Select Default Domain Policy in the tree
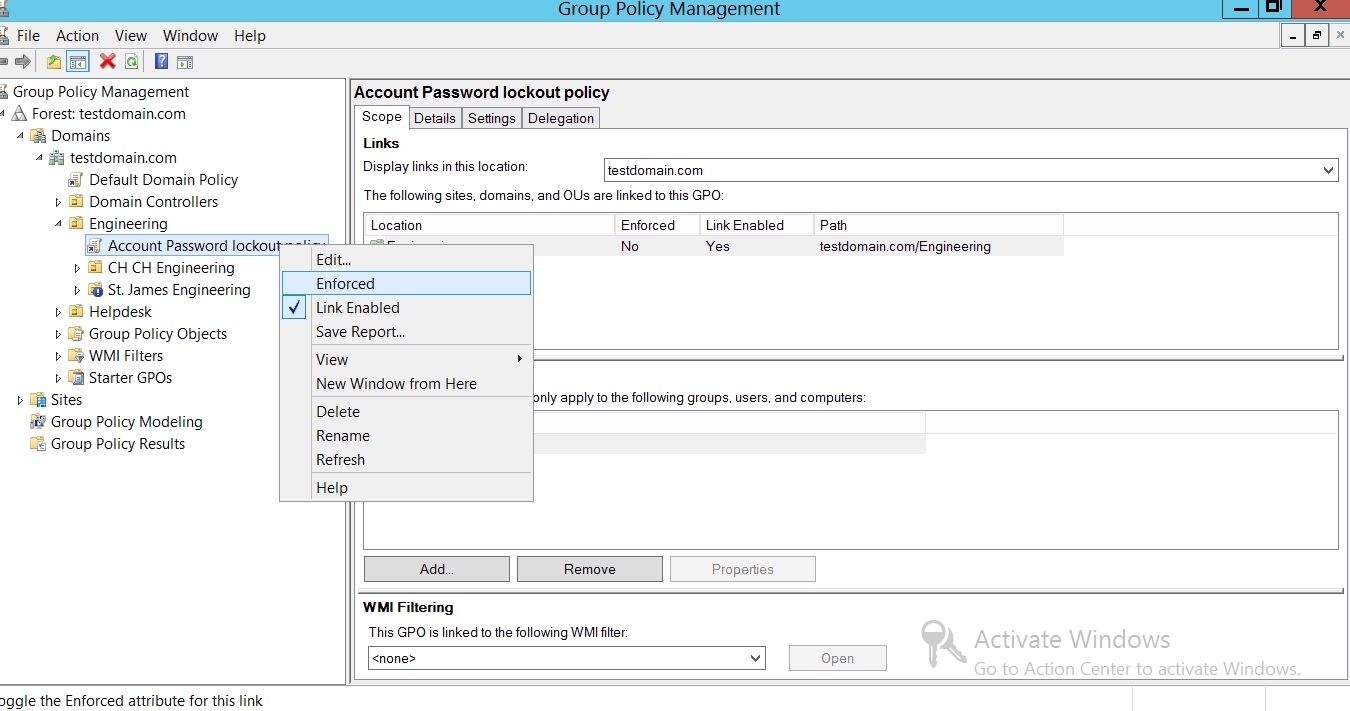 coord(163,180)
